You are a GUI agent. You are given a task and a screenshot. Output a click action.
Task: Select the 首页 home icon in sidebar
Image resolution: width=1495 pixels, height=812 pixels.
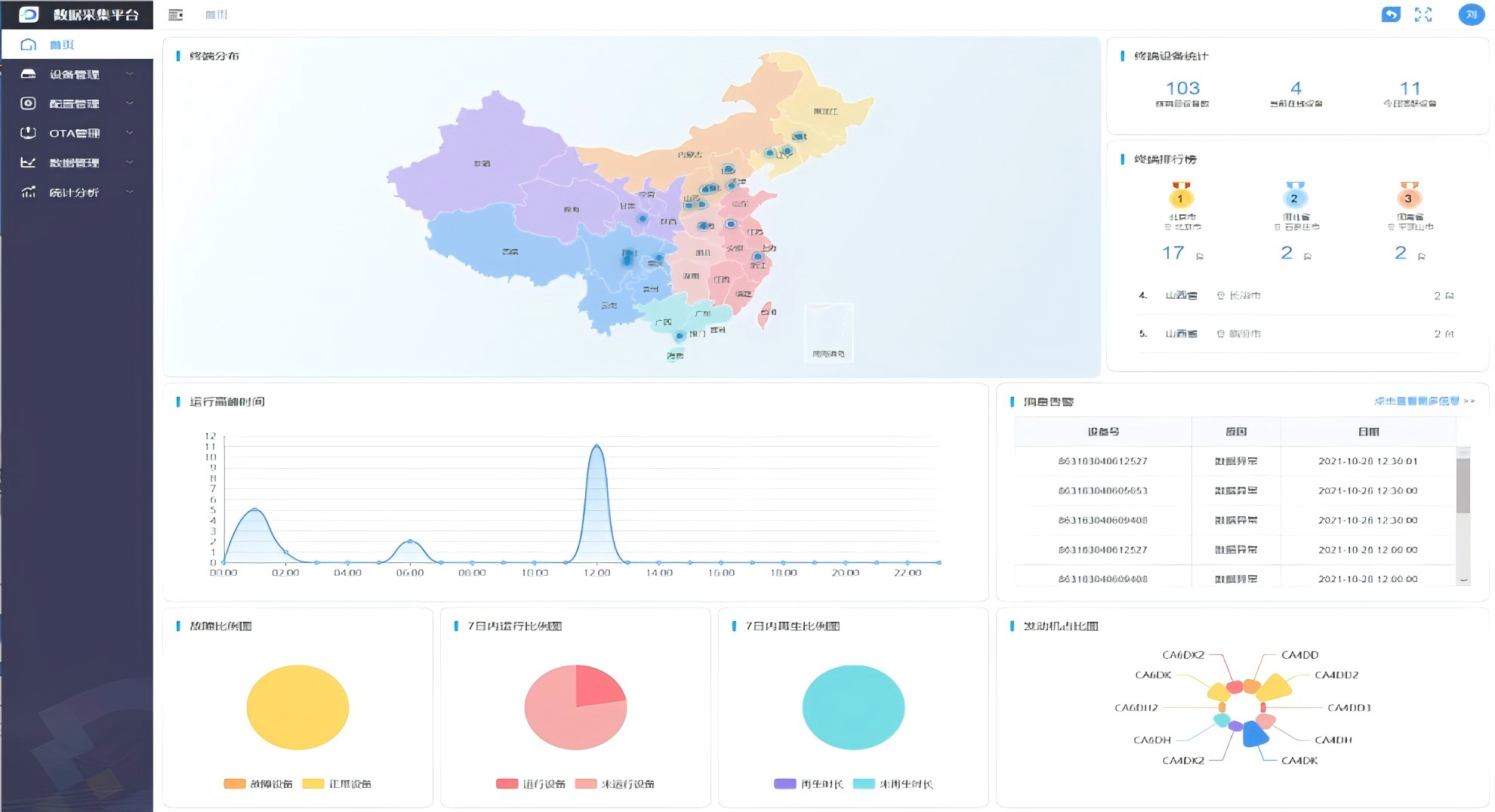[x=28, y=44]
